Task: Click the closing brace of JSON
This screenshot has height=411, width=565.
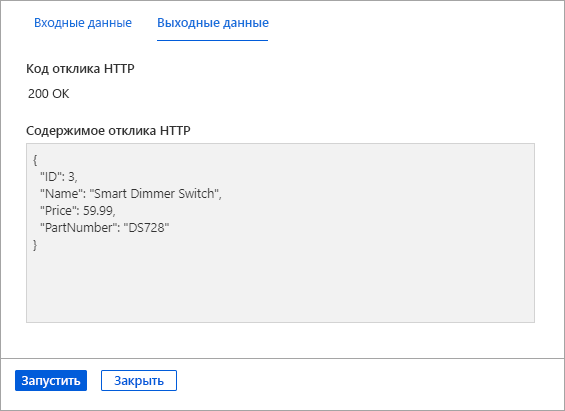Action: [35, 245]
